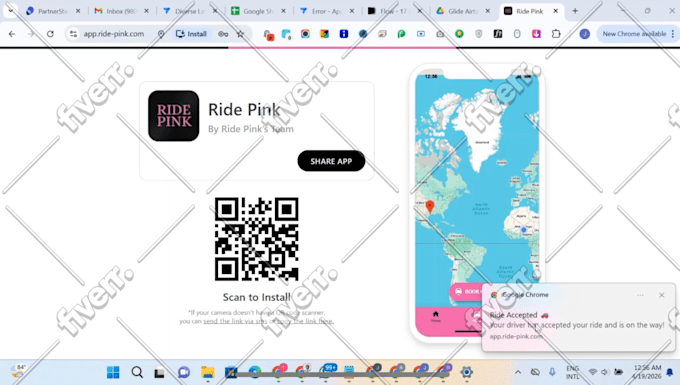Bookmark this page with the star
The height and width of the screenshot is (385, 680).
point(240,34)
